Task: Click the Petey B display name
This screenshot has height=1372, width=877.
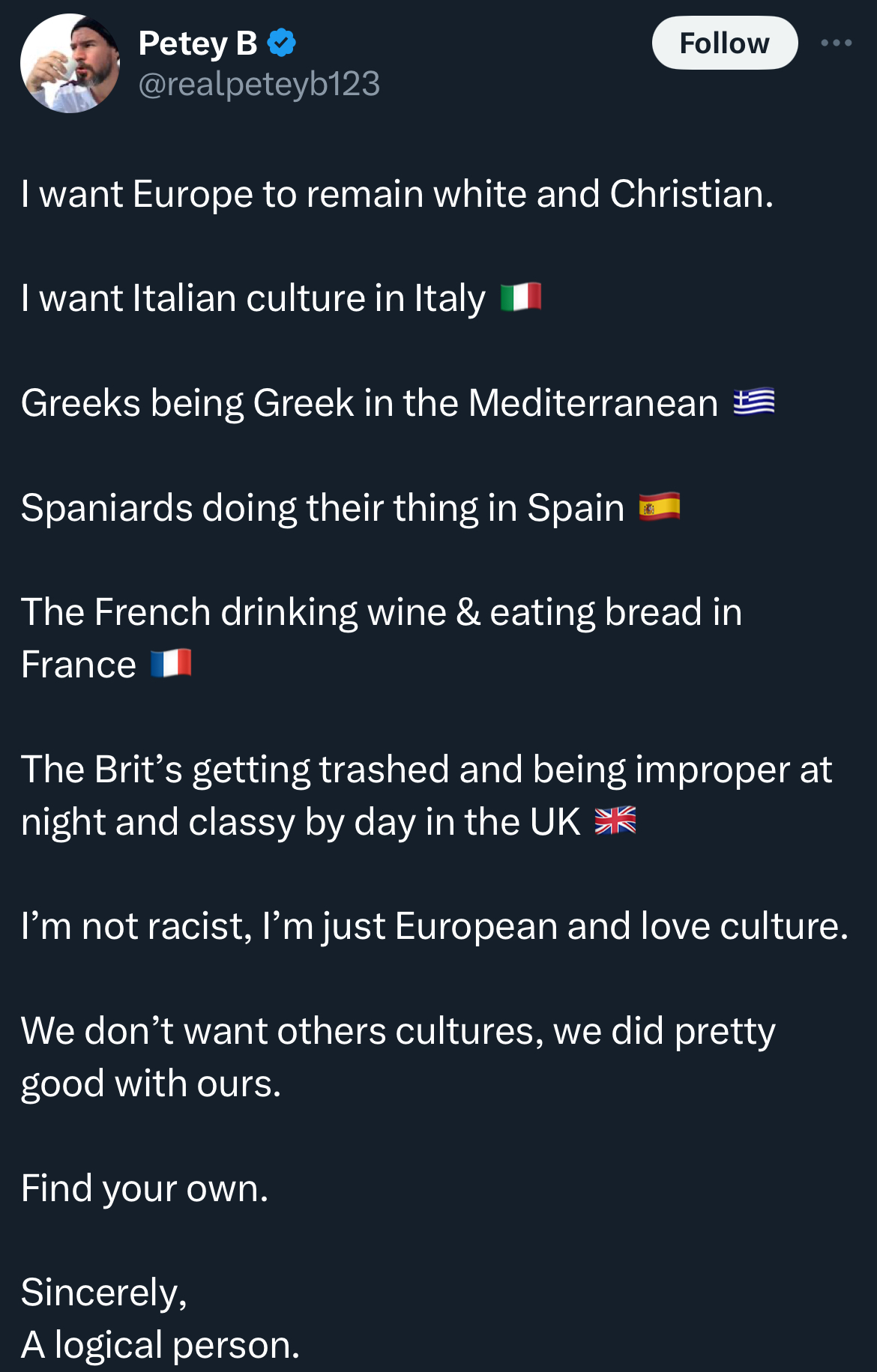Action: click(198, 43)
